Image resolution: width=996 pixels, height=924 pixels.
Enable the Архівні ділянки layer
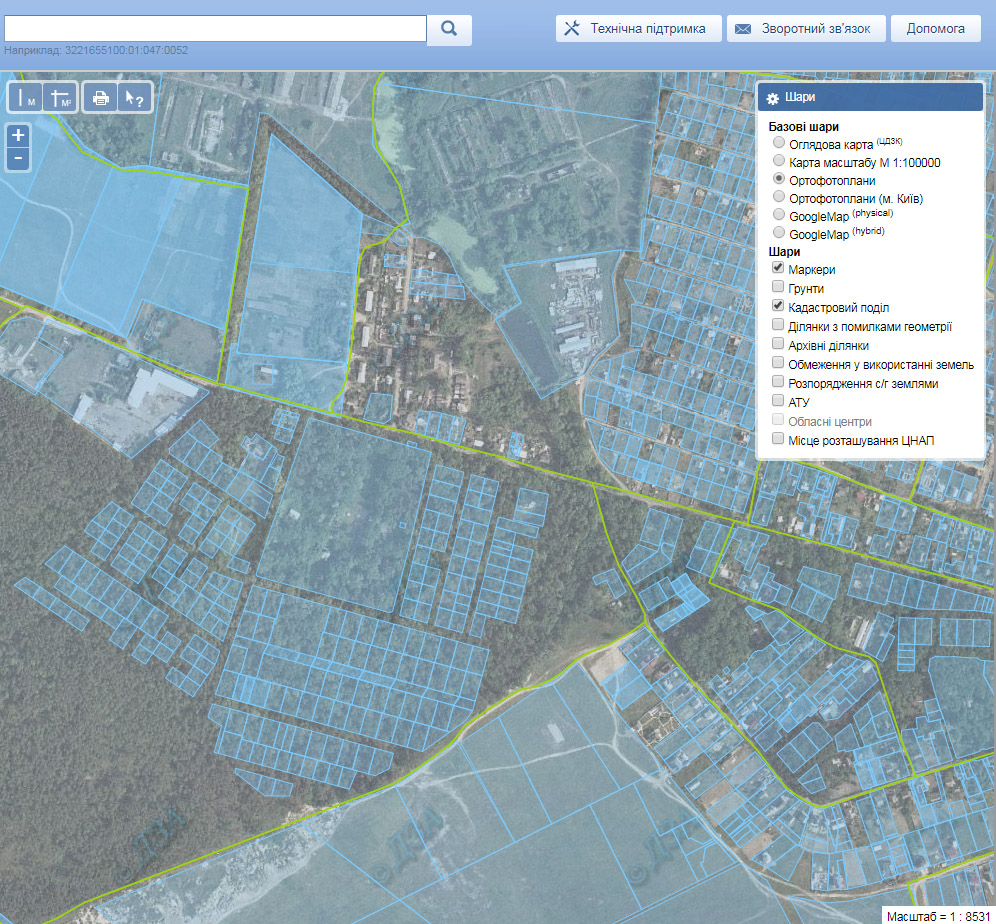click(x=777, y=344)
